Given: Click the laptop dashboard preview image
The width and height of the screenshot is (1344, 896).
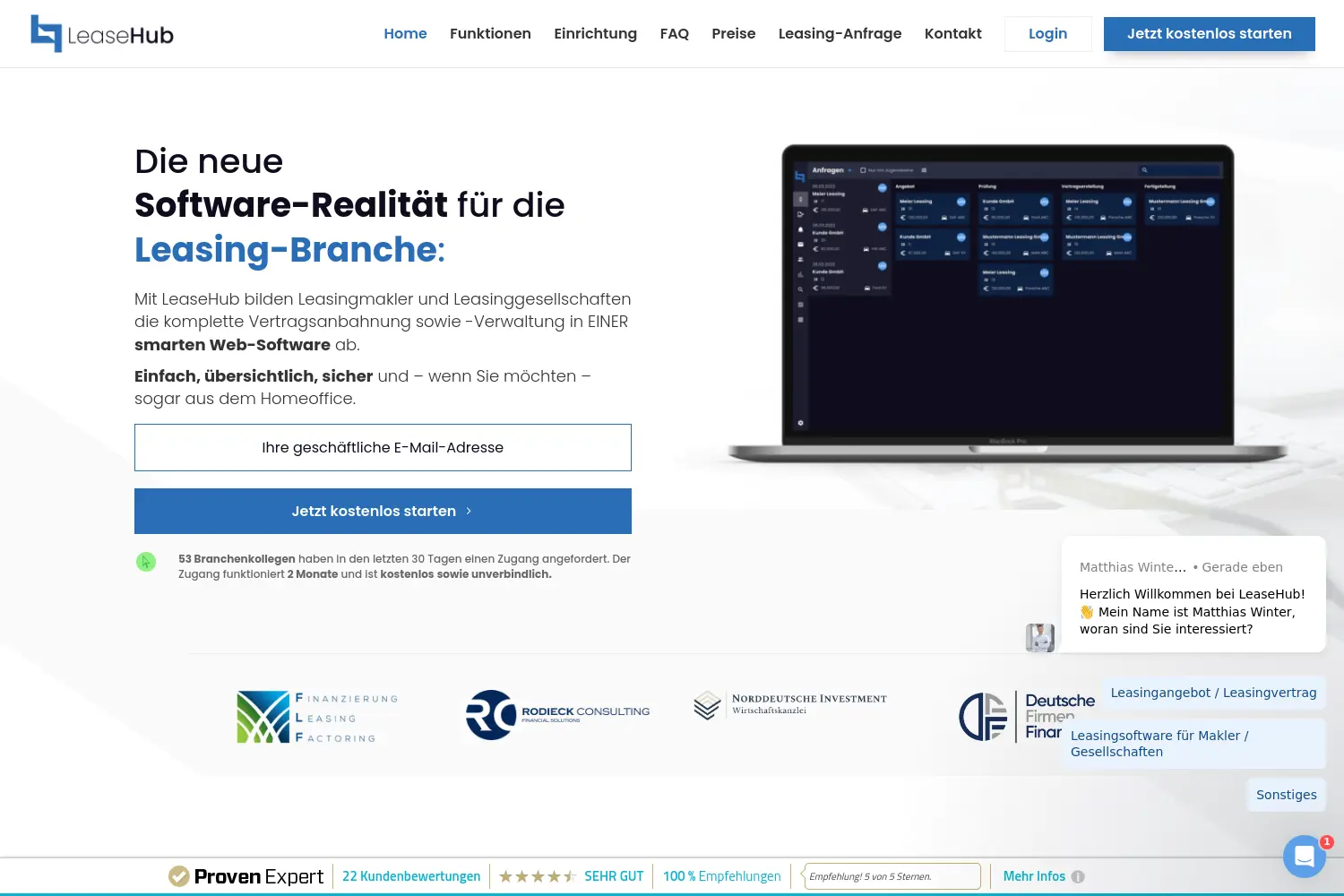Looking at the screenshot, I should 1008,303.
